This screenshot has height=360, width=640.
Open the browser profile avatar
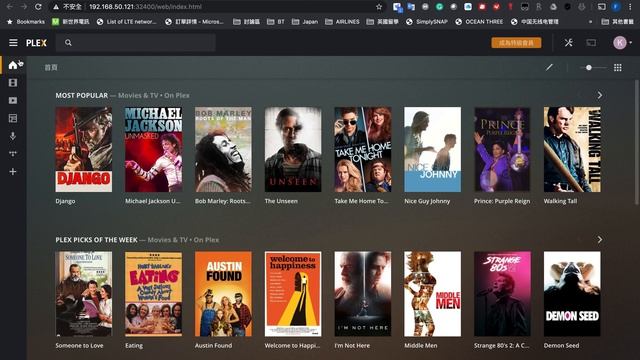pyautogui.click(x=616, y=7)
